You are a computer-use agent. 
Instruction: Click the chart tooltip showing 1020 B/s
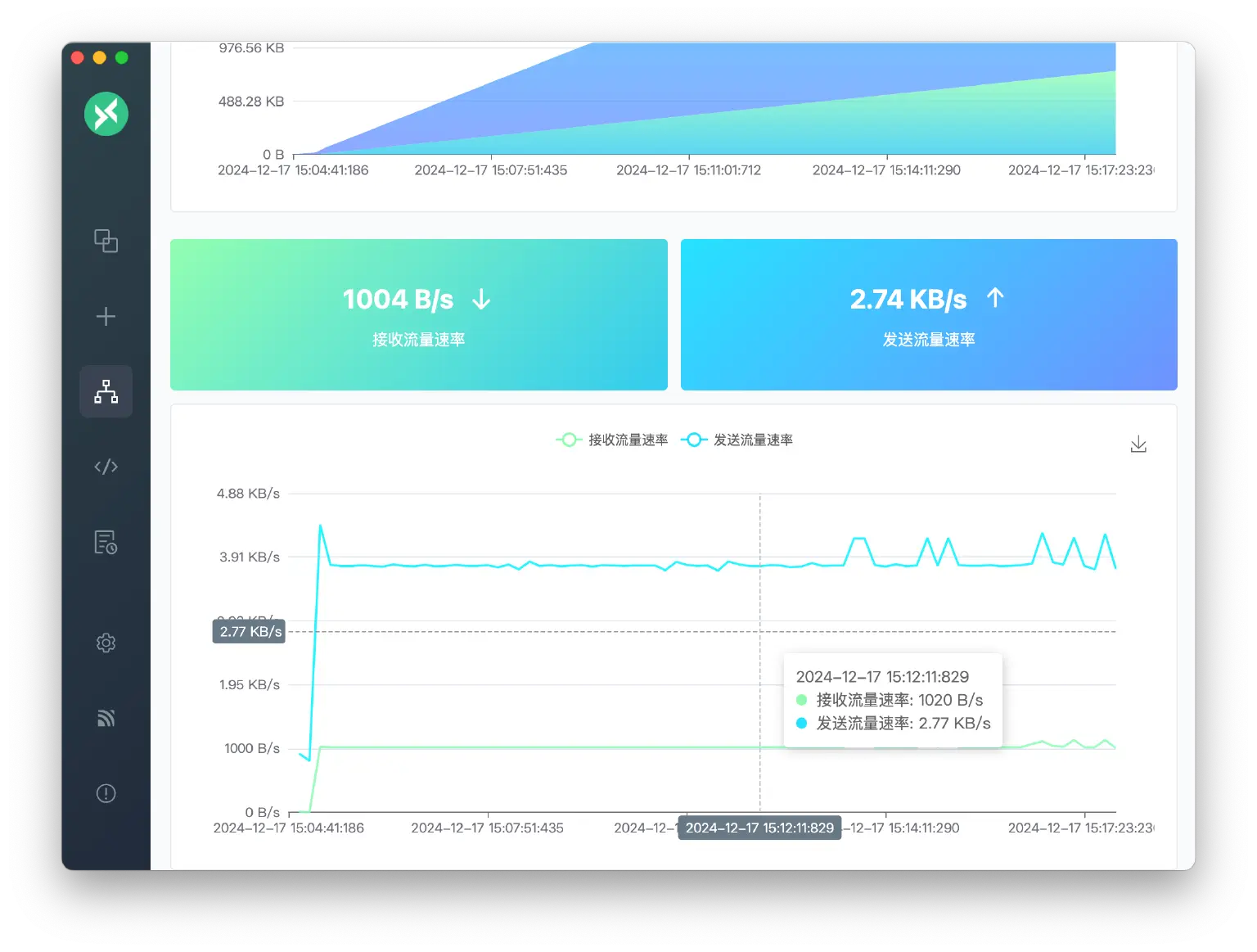(x=892, y=700)
